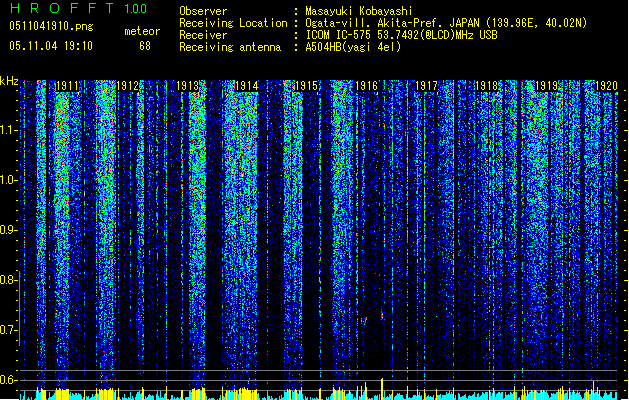Screen dimensions: 629x400
Task: Click the 1913 time marker
Action: pos(187,86)
